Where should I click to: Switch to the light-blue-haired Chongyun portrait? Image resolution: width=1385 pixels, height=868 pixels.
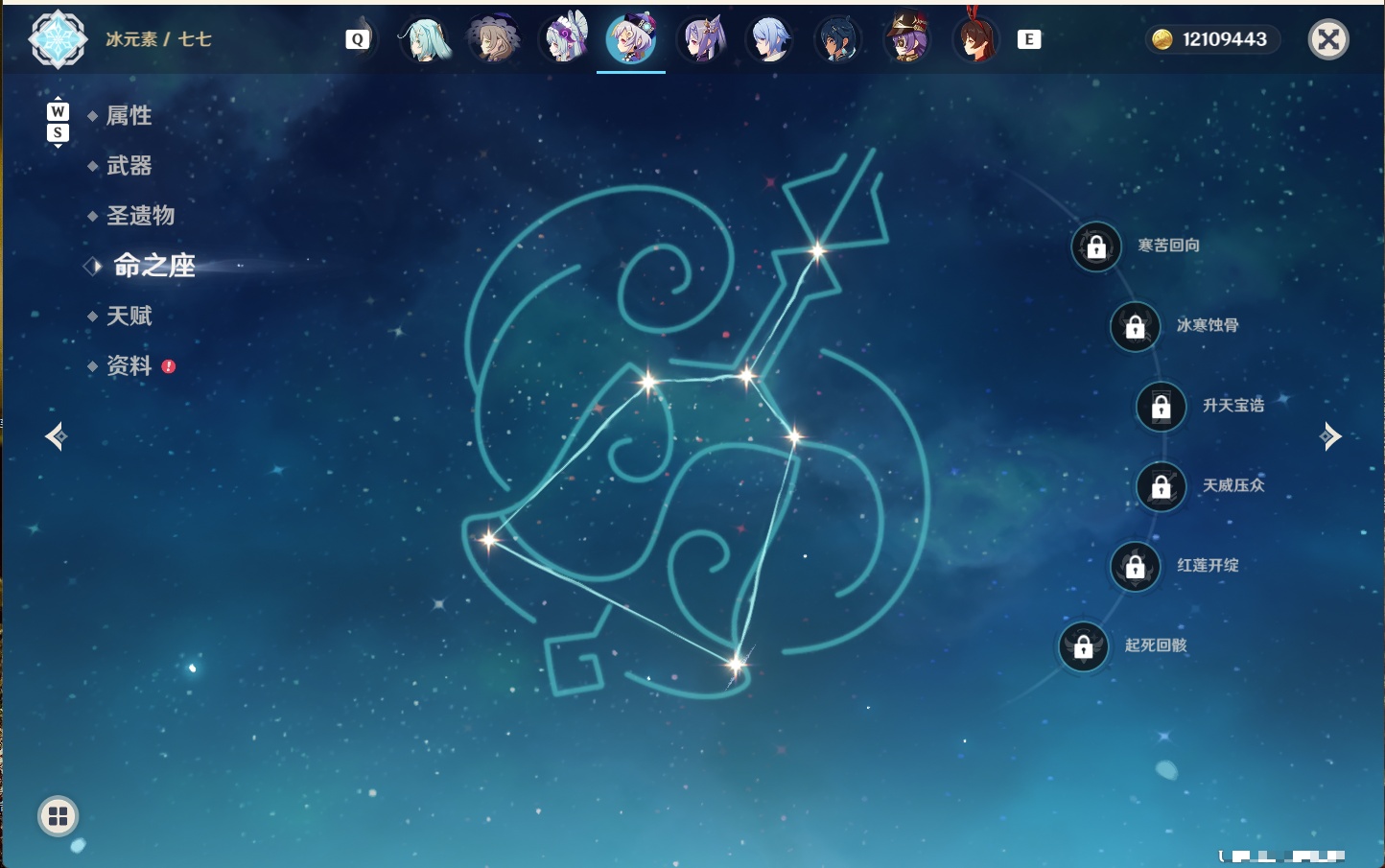click(x=770, y=39)
